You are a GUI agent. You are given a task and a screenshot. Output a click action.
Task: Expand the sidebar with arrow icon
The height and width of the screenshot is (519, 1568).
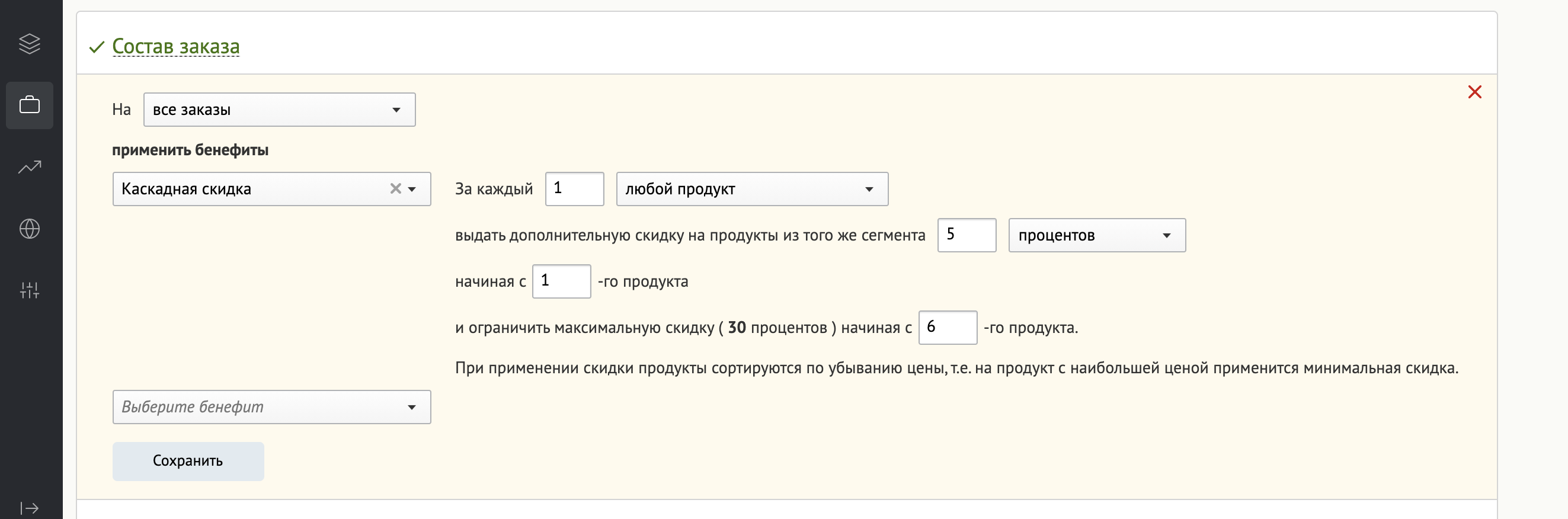coord(29,507)
